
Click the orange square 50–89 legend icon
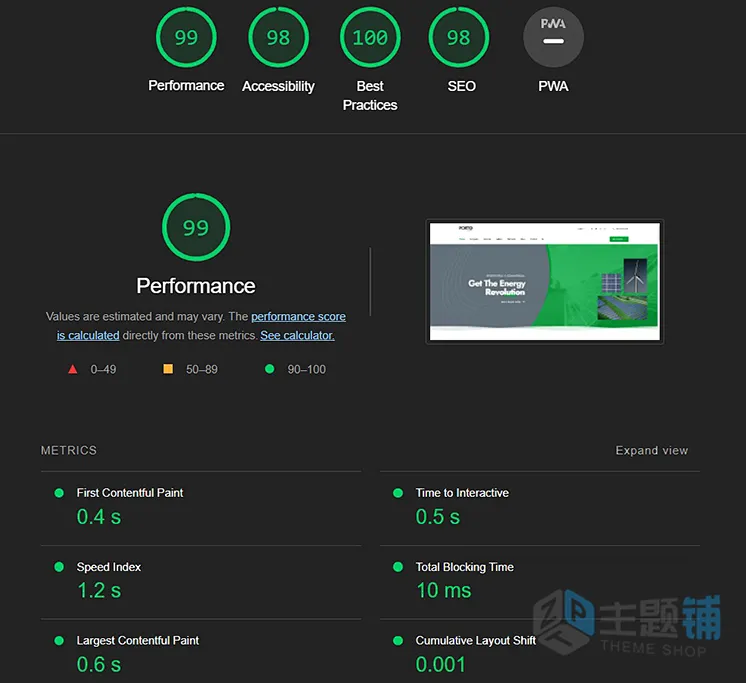[x=168, y=369]
